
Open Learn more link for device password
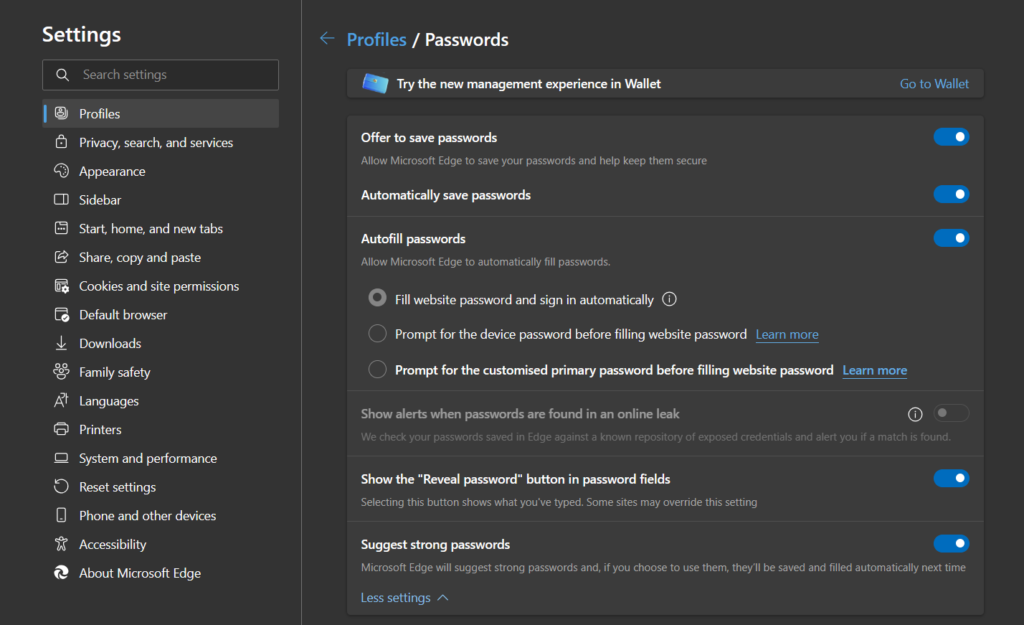pos(787,334)
